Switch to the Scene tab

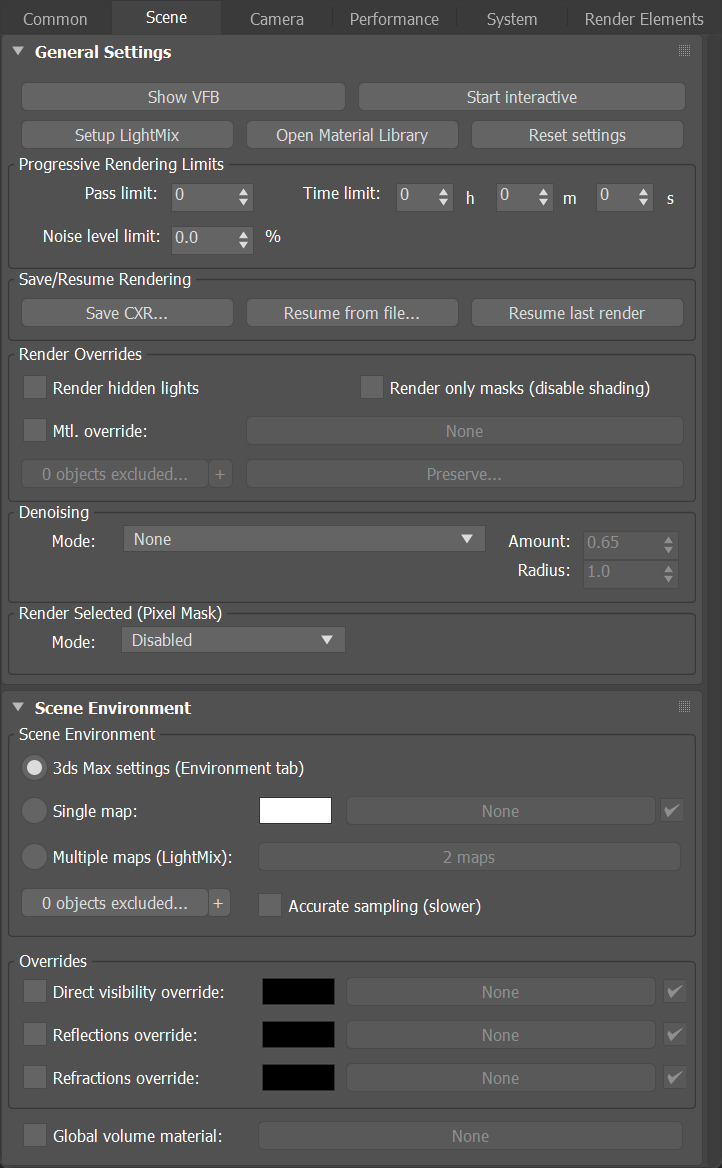tap(166, 17)
